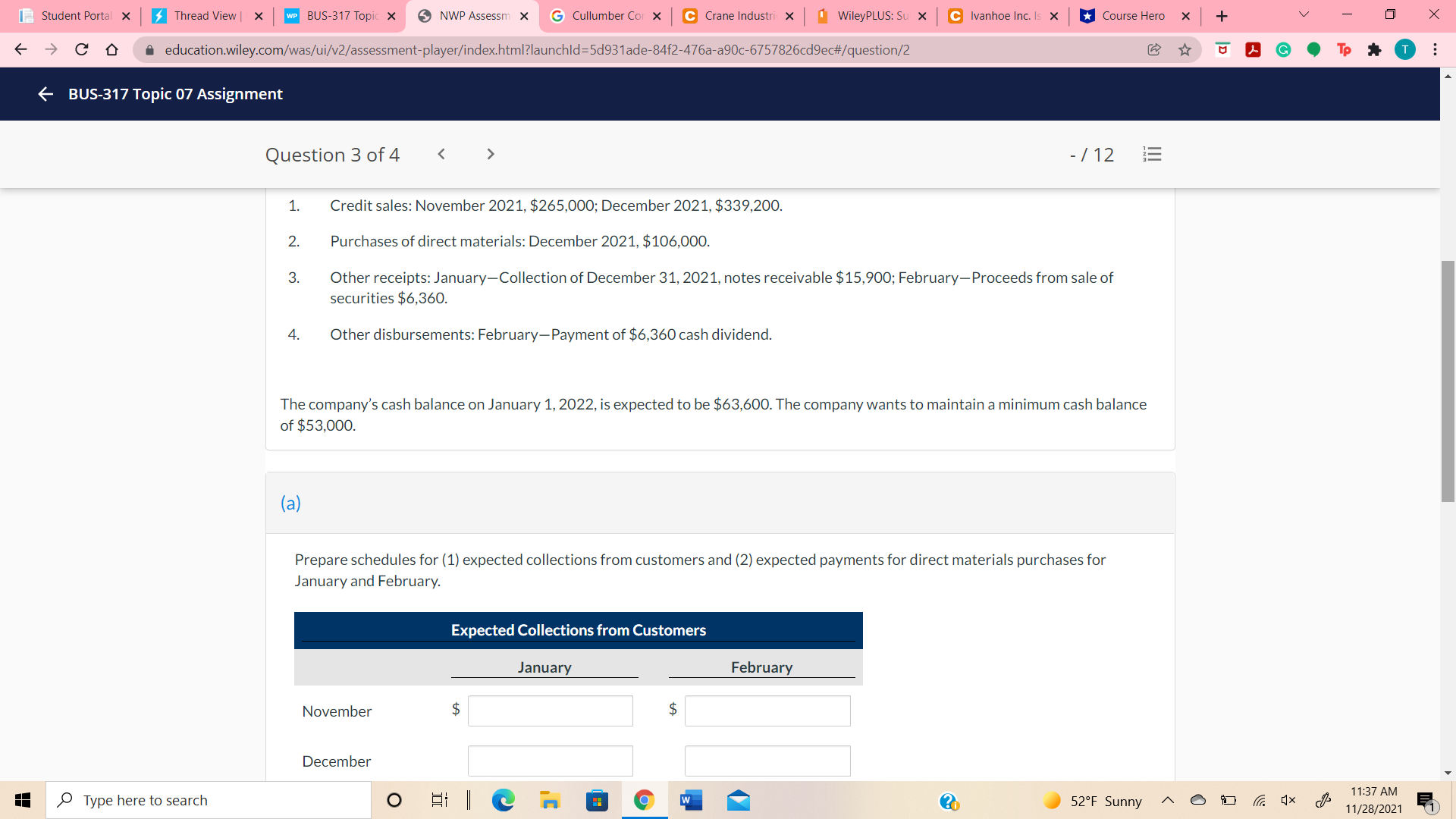
Task: Open a new browser tab
Action: pos(1222,16)
